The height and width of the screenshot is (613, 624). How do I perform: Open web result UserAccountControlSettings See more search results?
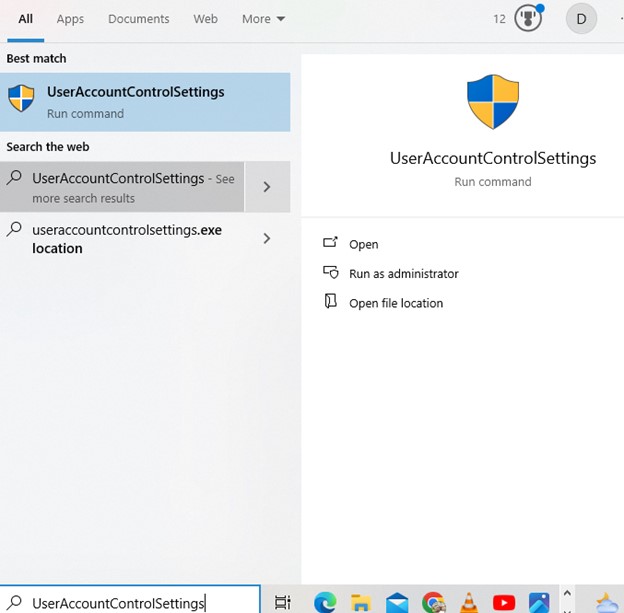coord(122,187)
